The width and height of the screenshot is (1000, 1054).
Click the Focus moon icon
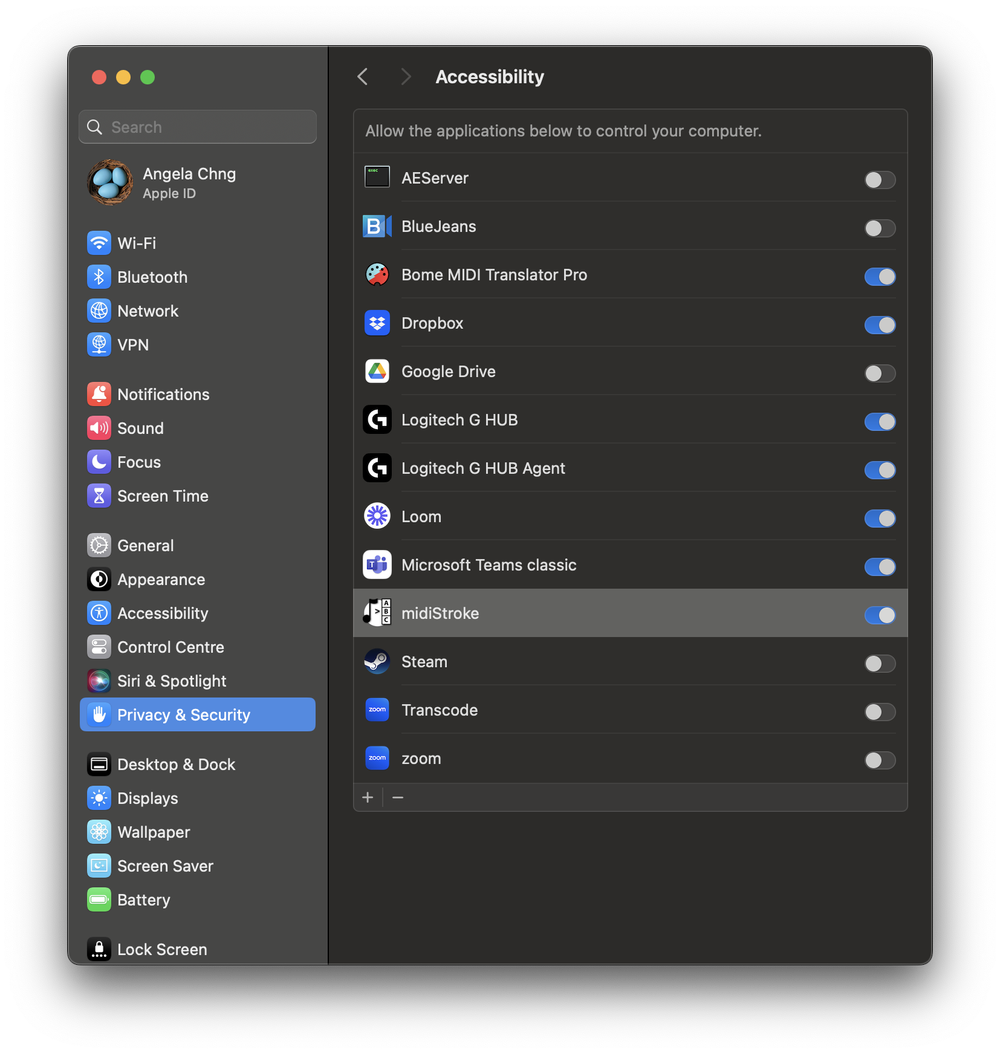(x=99, y=462)
